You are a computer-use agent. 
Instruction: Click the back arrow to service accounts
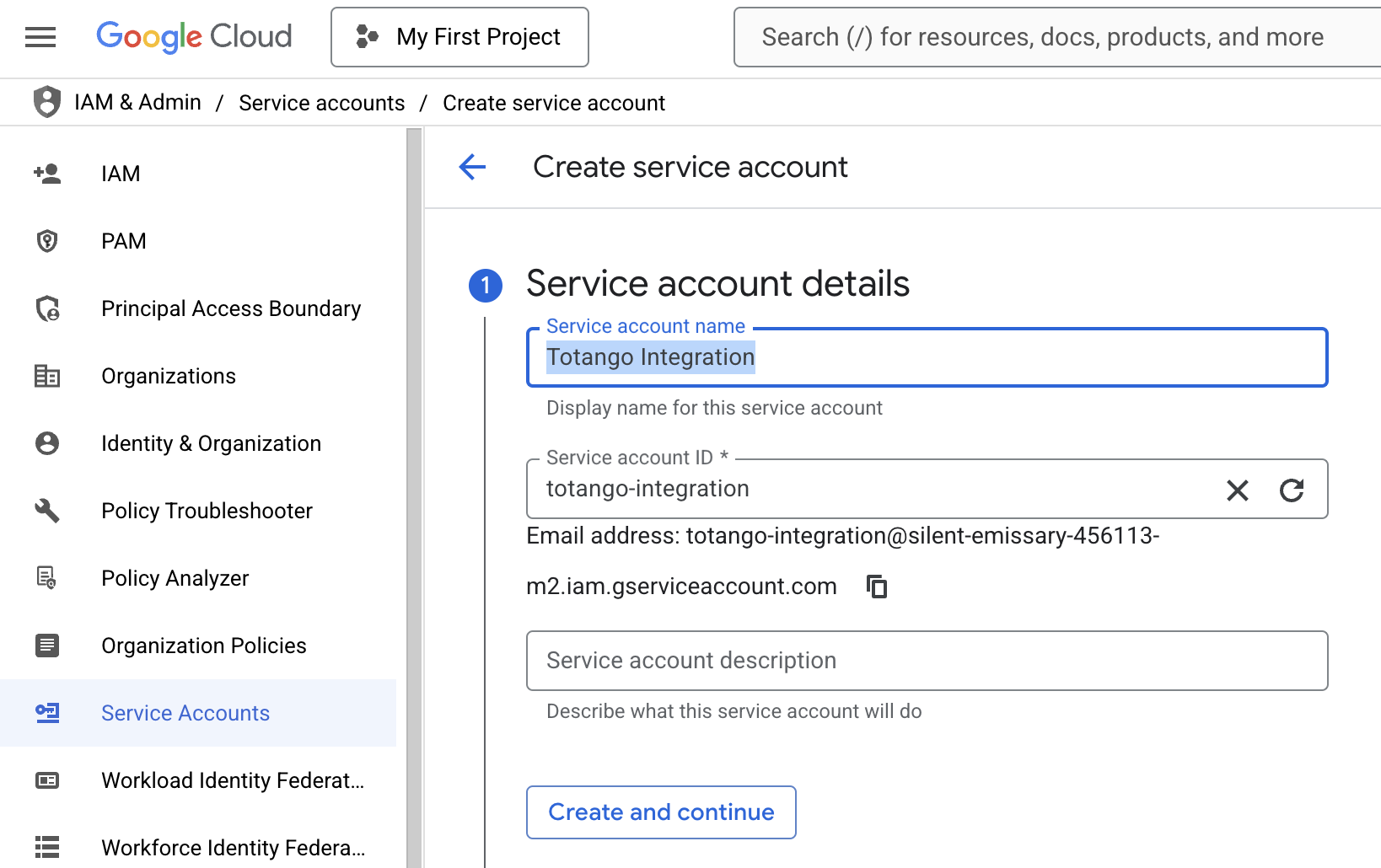pyautogui.click(x=472, y=167)
